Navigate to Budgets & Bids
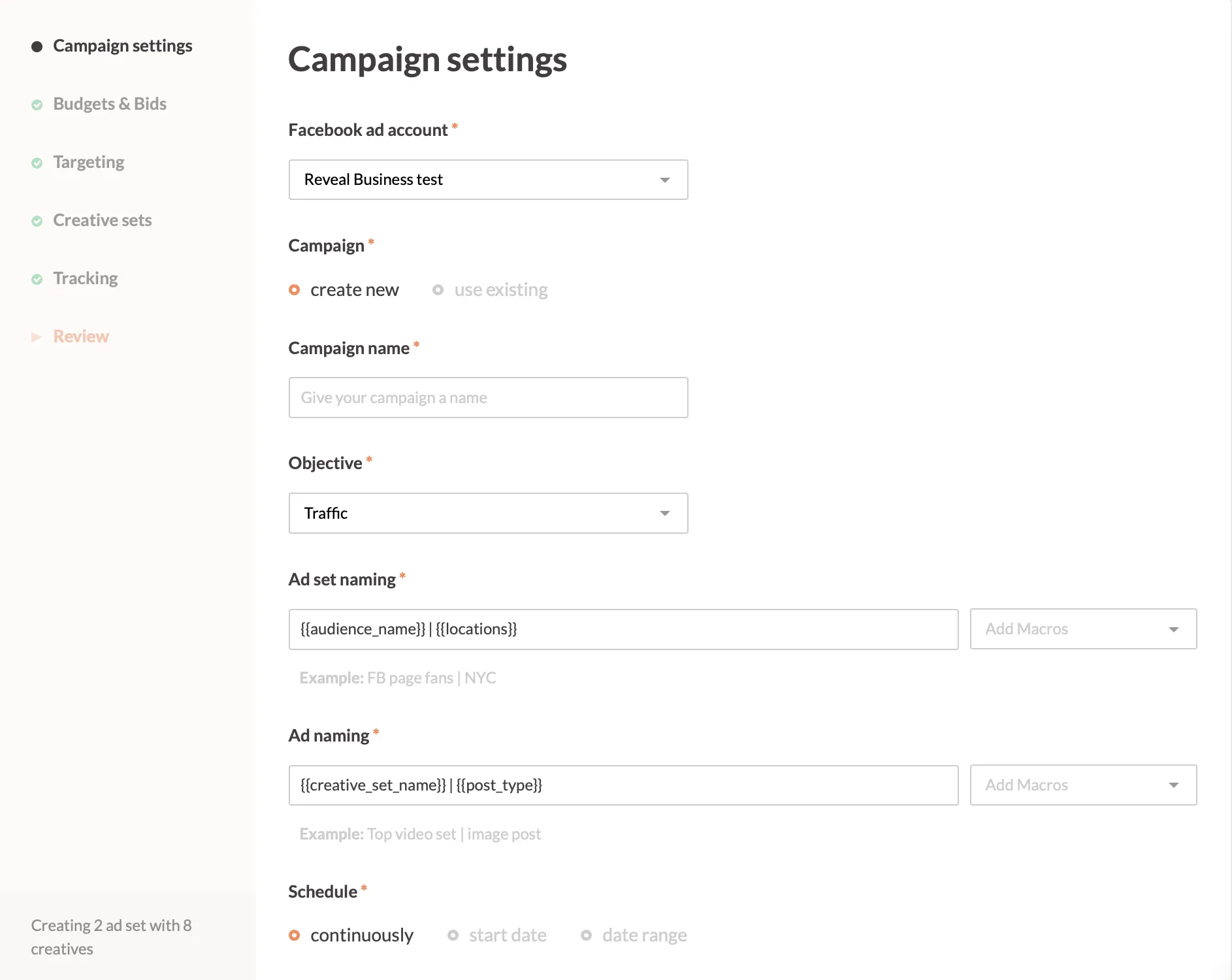Viewport: 1232px width, 980px height. point(109,104)
